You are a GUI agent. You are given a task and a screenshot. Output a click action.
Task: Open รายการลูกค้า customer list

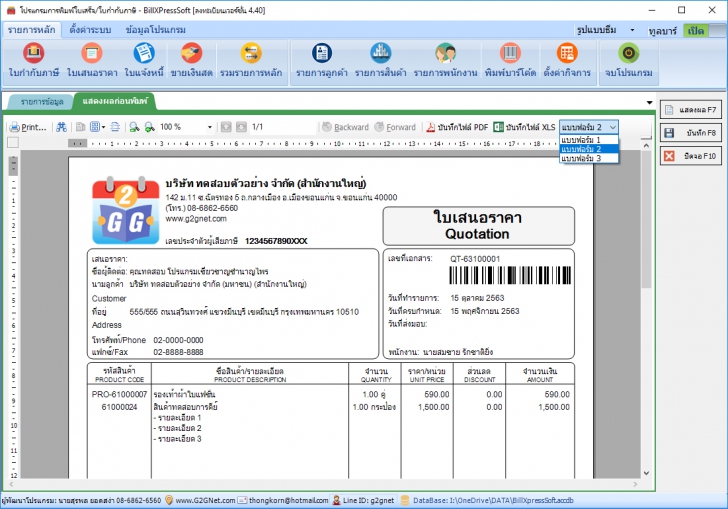pos(321,60)
